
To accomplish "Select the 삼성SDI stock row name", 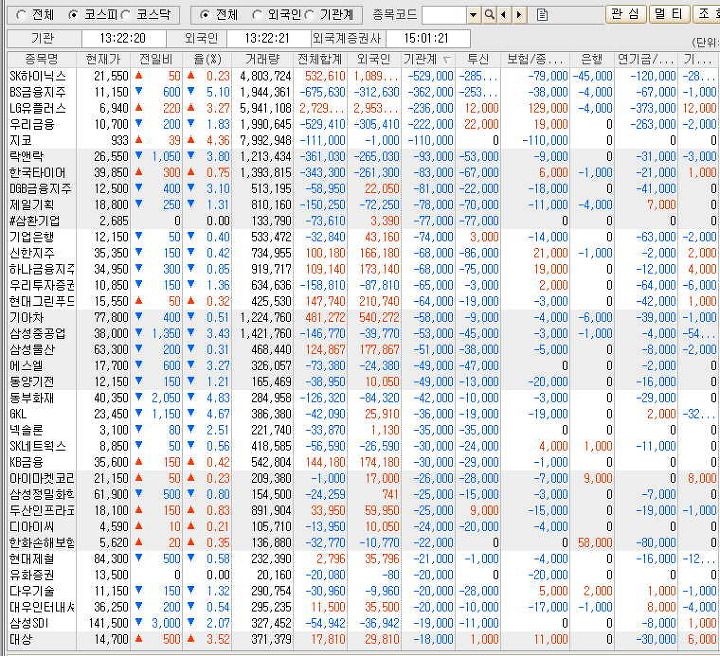I will tap(29, 623).
